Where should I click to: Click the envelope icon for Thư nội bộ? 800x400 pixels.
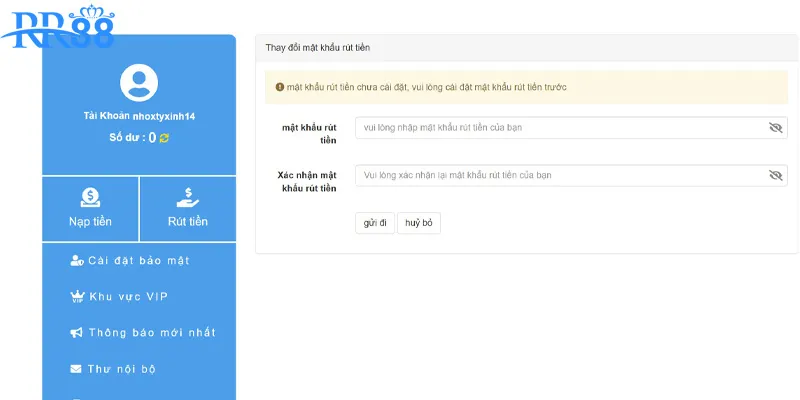tap(77, 369)
